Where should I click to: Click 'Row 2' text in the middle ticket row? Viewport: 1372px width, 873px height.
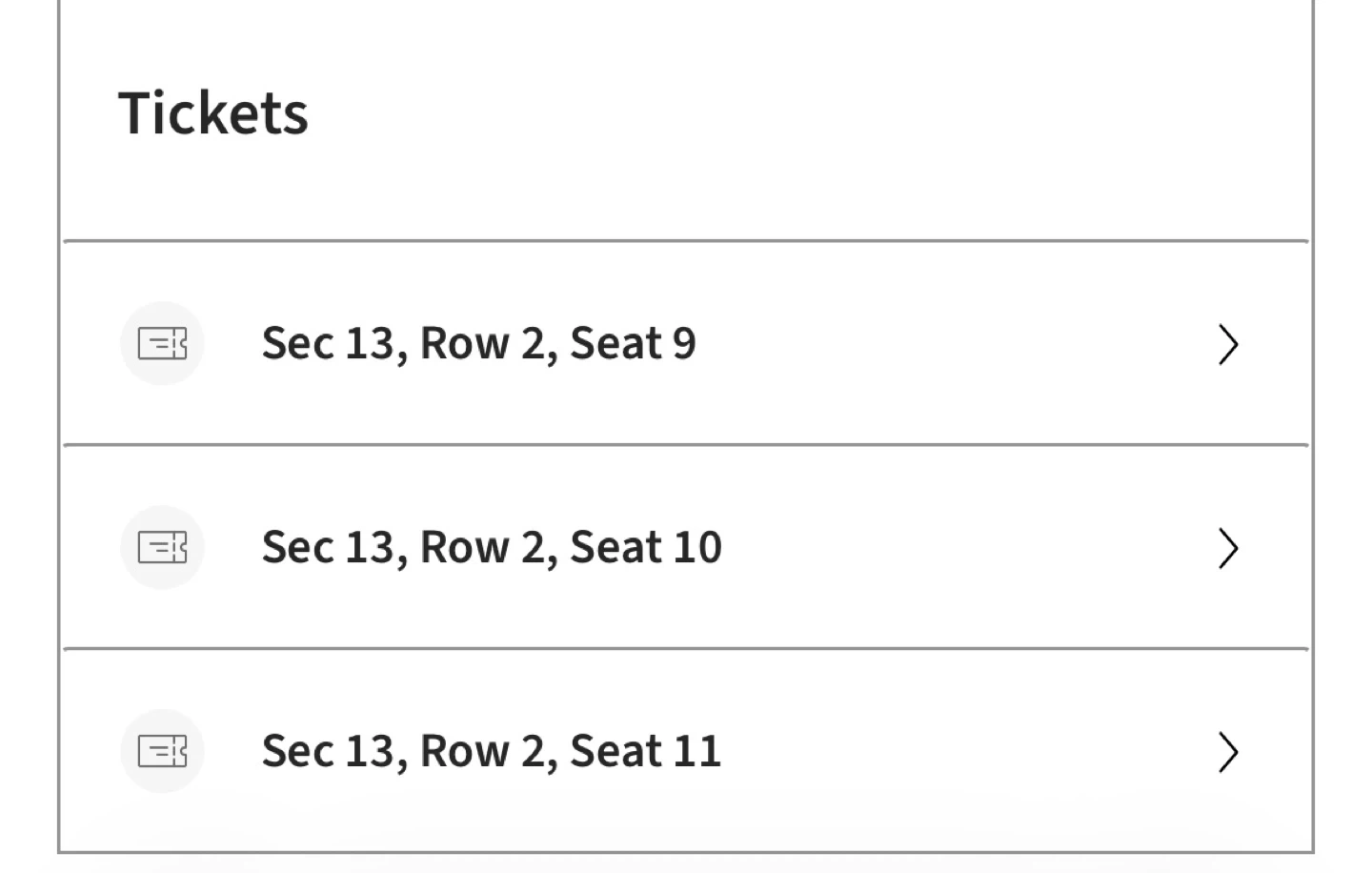(x=482, y=548)
